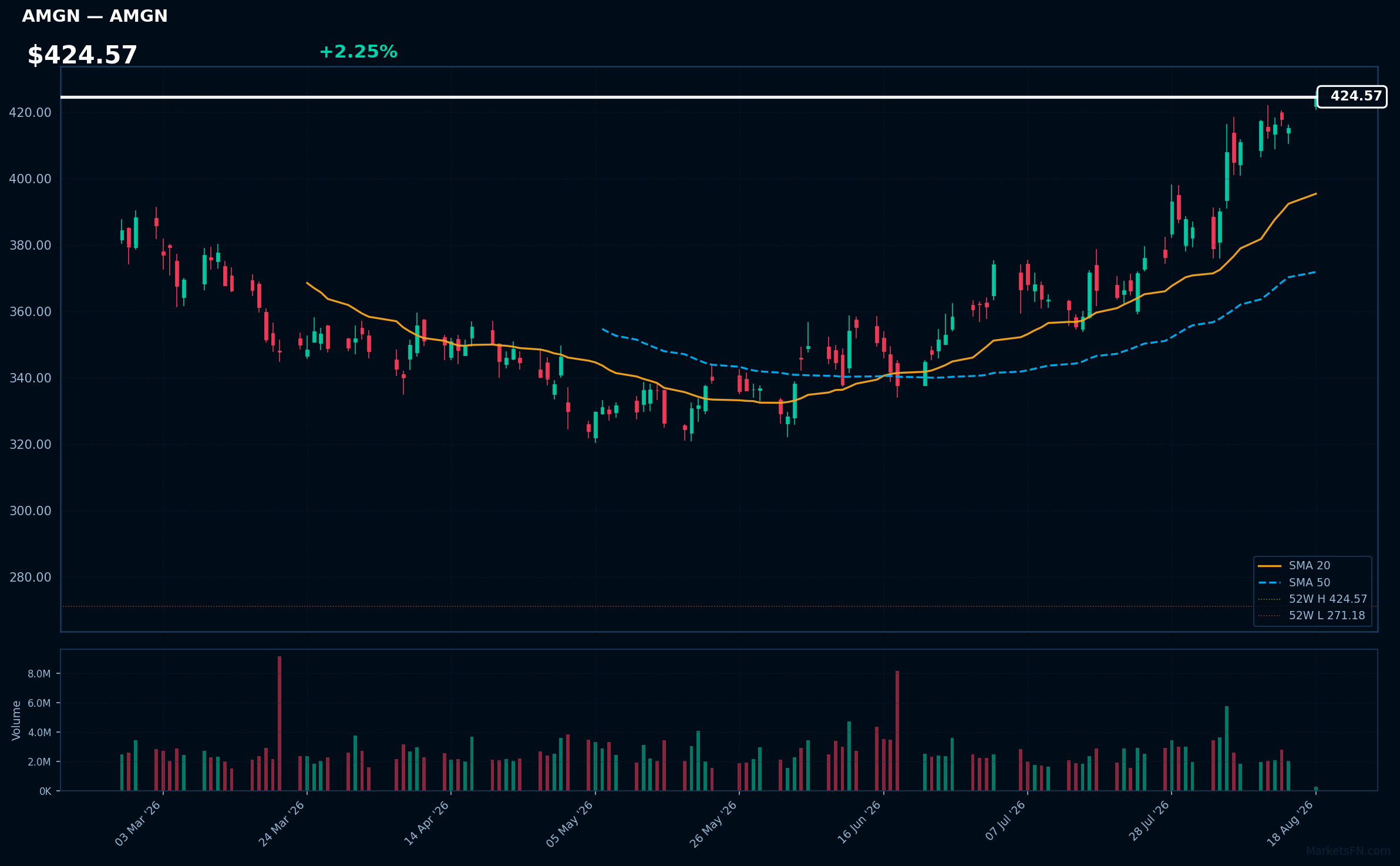The height and width of the screenshot is (866, 1400).
Task: Click the 4.0M volume axis label
Action: [x=39, y=733]
